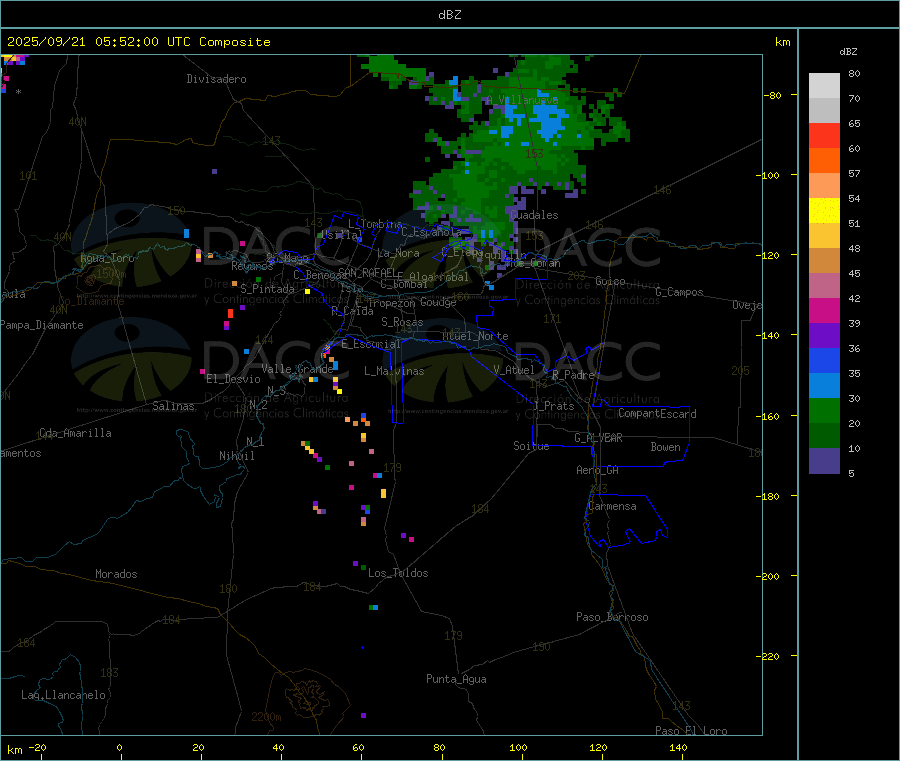
Task: Click the 'Carmensa' map label
Action: (612, 506)
